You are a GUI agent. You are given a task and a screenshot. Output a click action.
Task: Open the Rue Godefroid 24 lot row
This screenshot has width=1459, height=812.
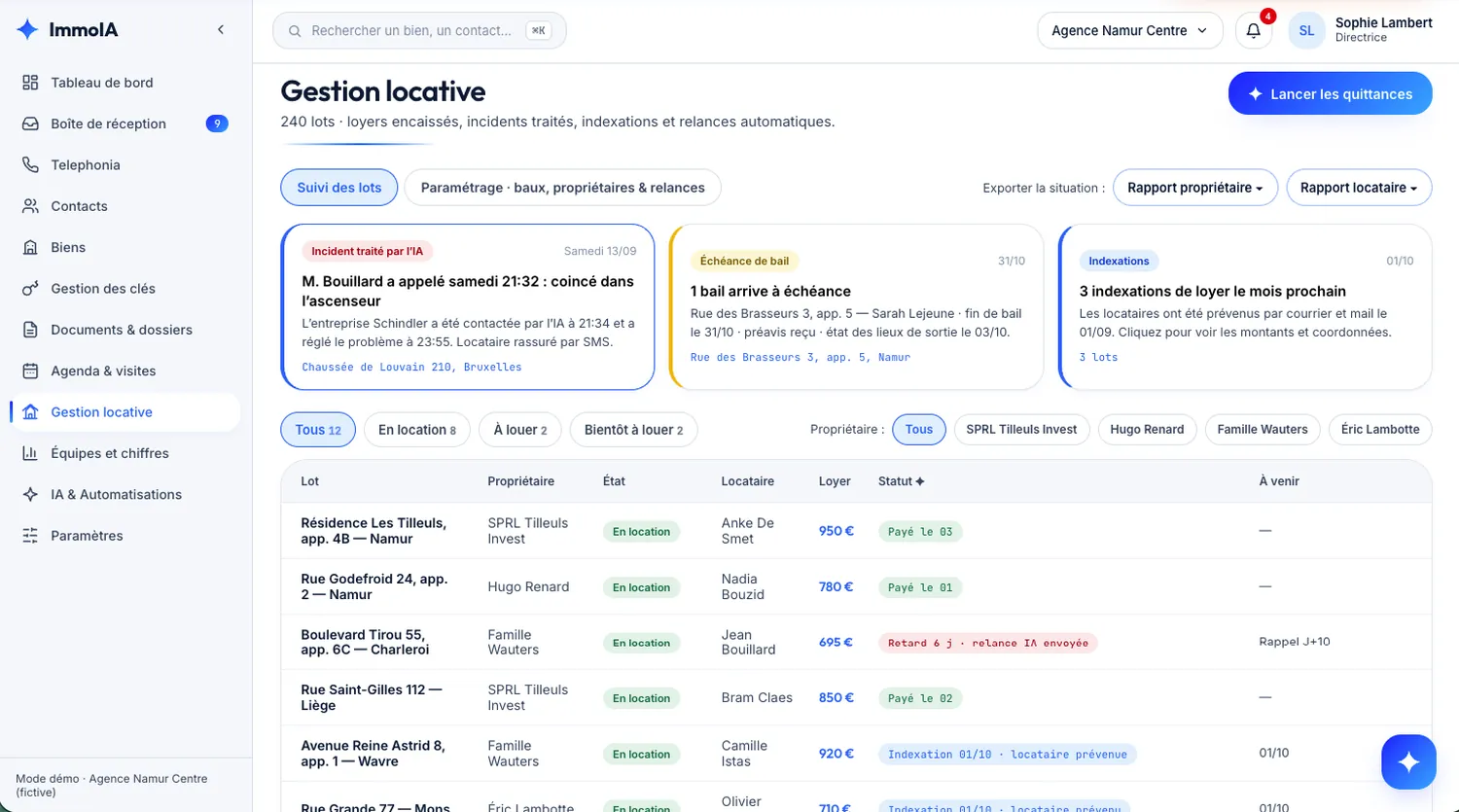(x=856, y=586)
